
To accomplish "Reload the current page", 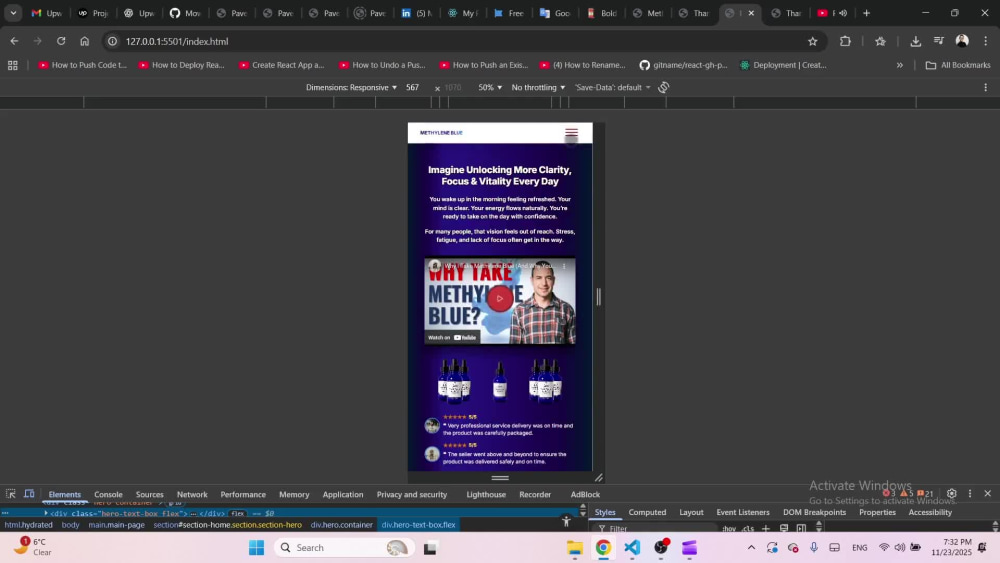I will coord(61,41).
